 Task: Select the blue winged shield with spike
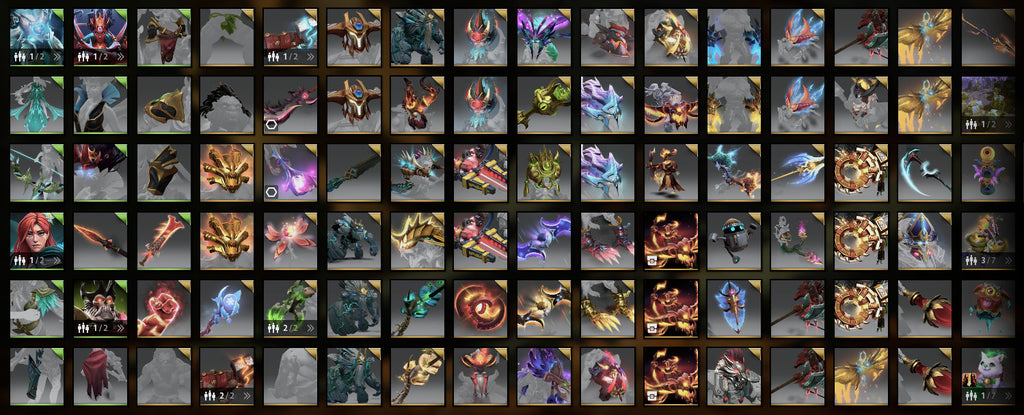point(734,308)
